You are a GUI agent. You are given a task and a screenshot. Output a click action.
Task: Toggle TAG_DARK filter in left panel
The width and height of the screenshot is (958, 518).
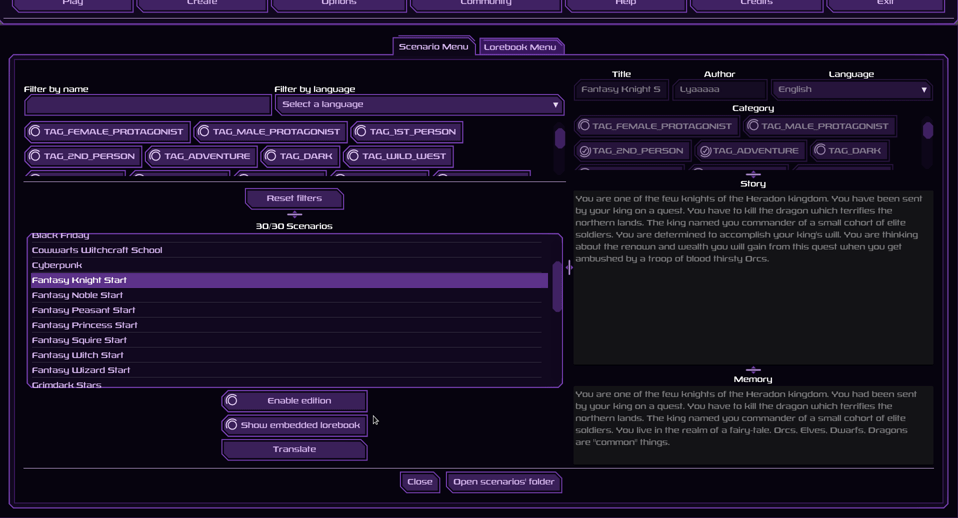(298, 157)
